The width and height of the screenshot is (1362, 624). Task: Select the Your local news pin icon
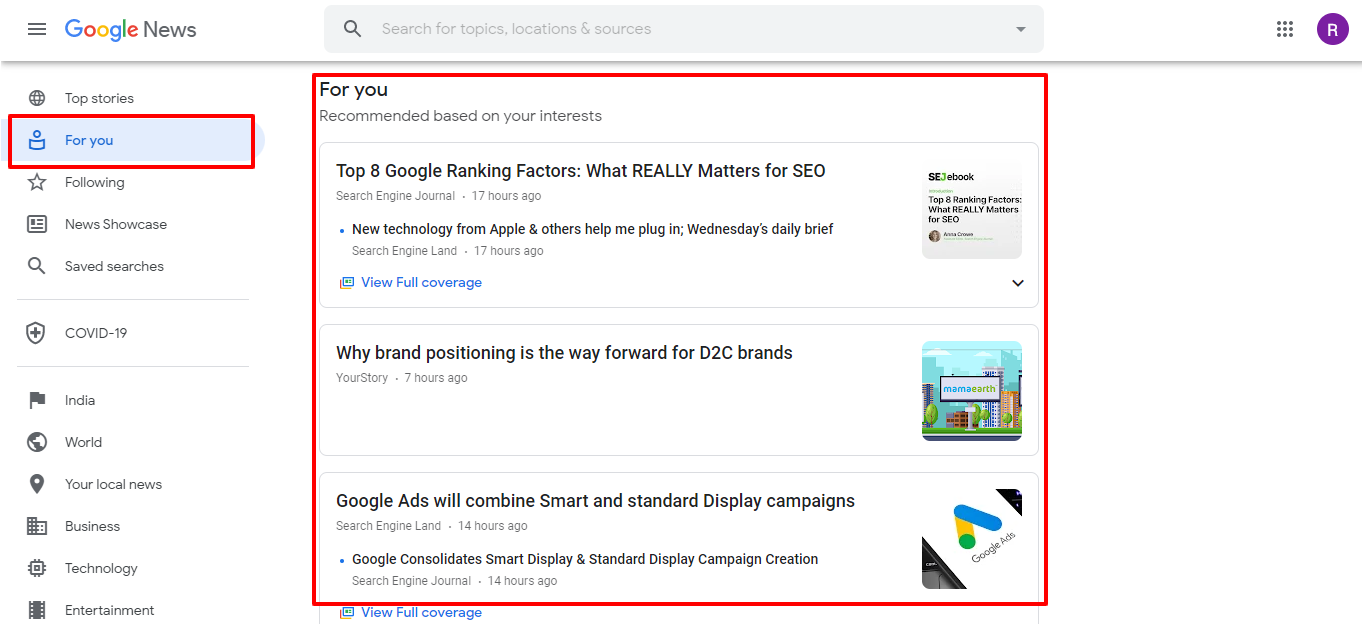click(x=37, y=484)
